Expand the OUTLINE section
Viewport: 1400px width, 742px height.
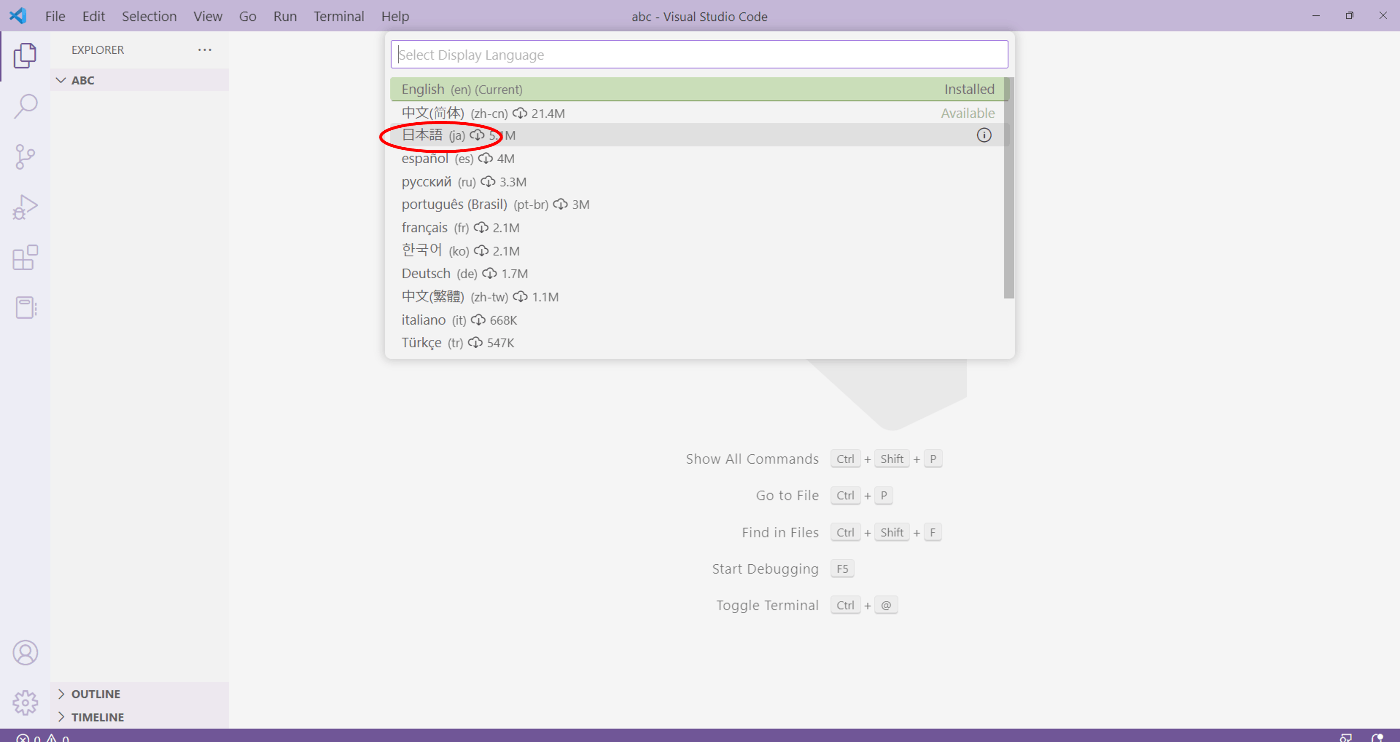pyautogui.click(x=140, y=694)
